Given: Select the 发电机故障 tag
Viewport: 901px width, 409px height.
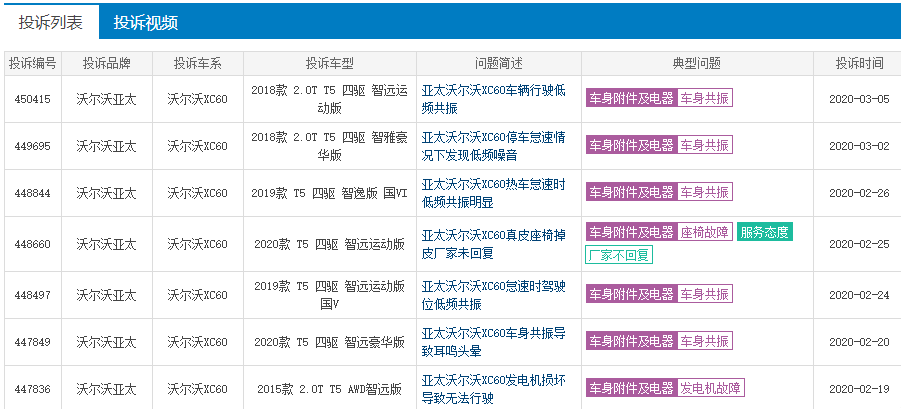Looking at the screenshot, I should (x=710, y=387).
